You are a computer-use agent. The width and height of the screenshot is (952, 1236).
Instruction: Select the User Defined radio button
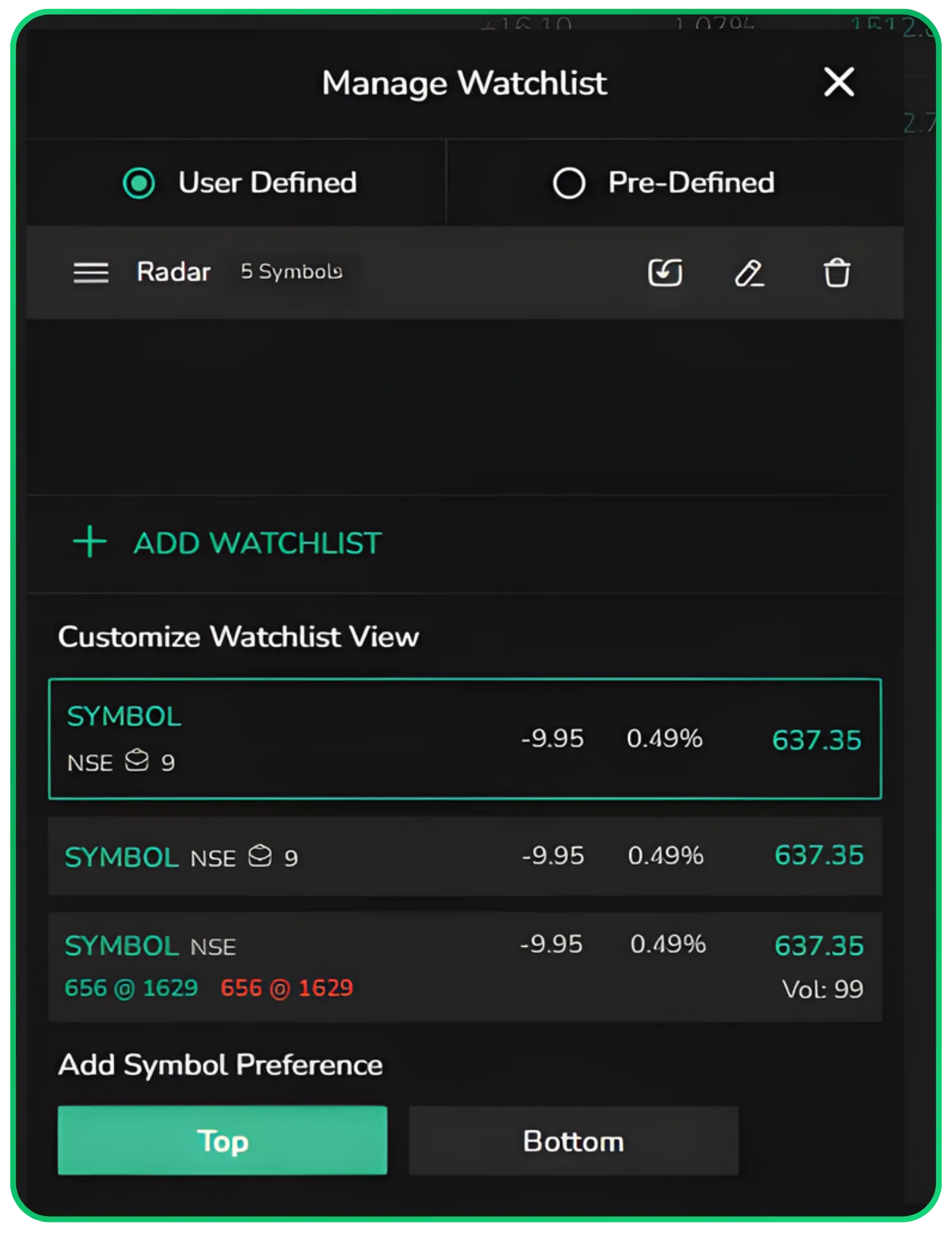(139, 183)
